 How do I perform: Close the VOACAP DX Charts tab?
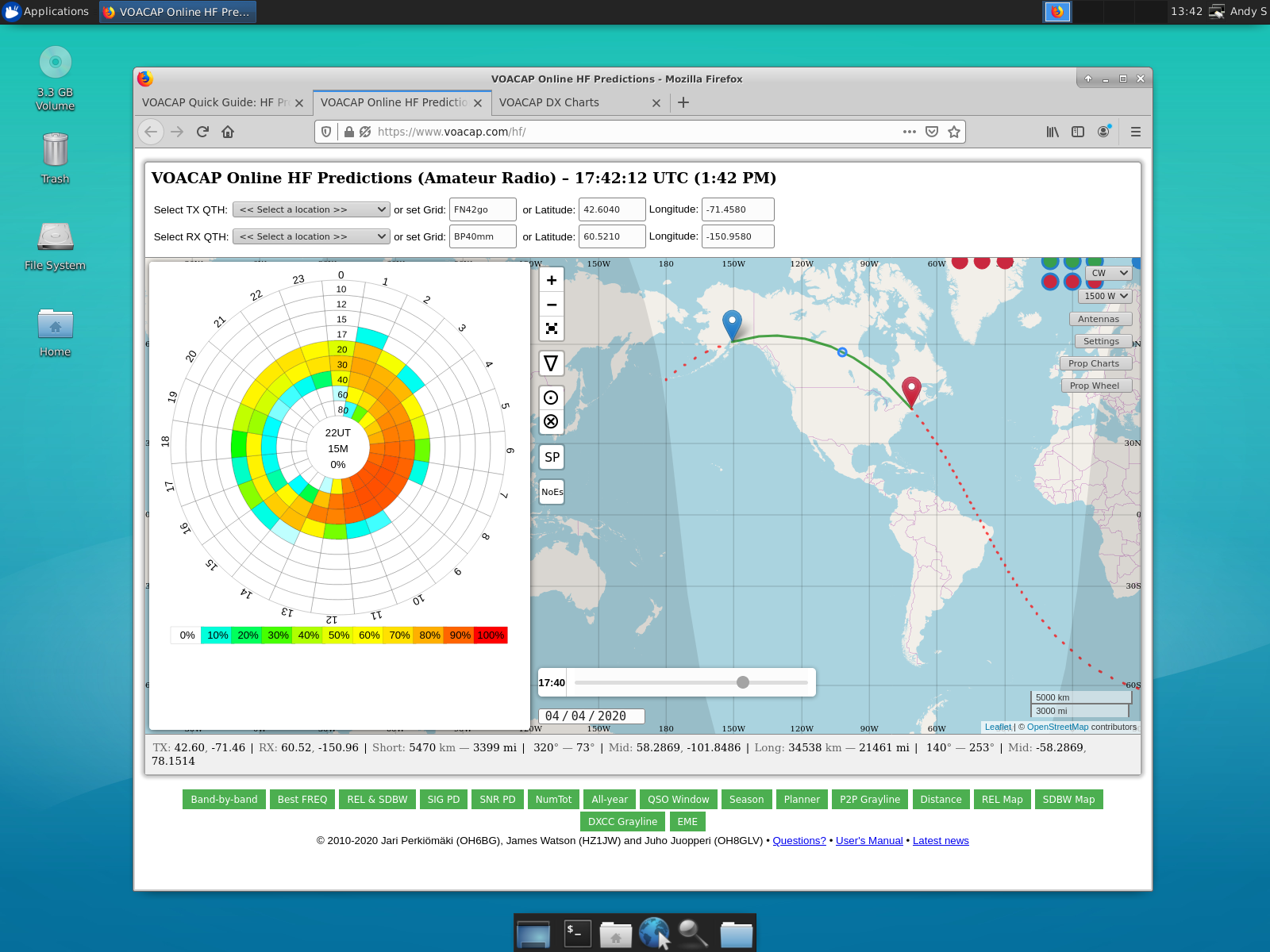pos(656,103)
